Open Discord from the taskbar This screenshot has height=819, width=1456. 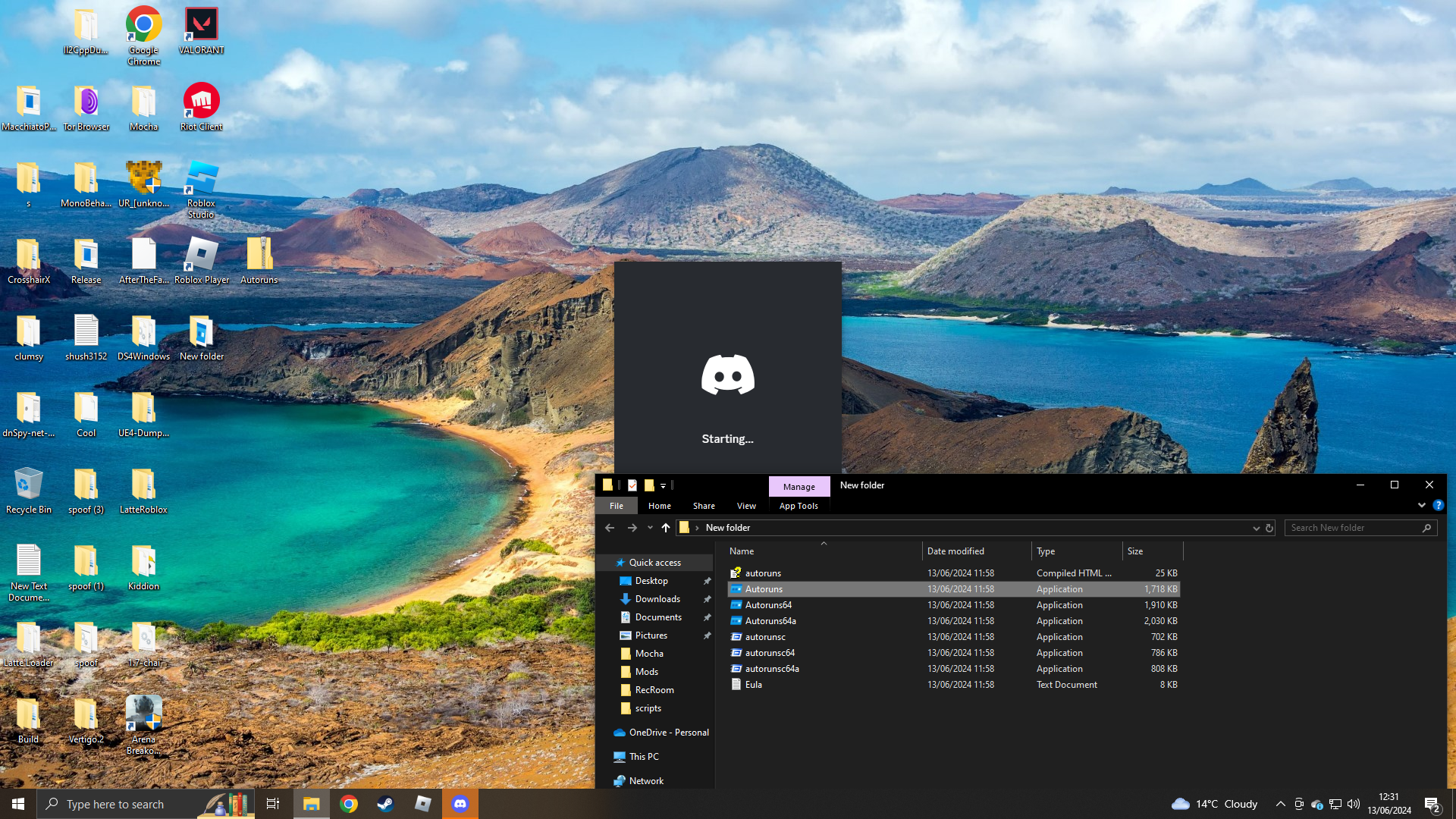[x=460, y=804]
